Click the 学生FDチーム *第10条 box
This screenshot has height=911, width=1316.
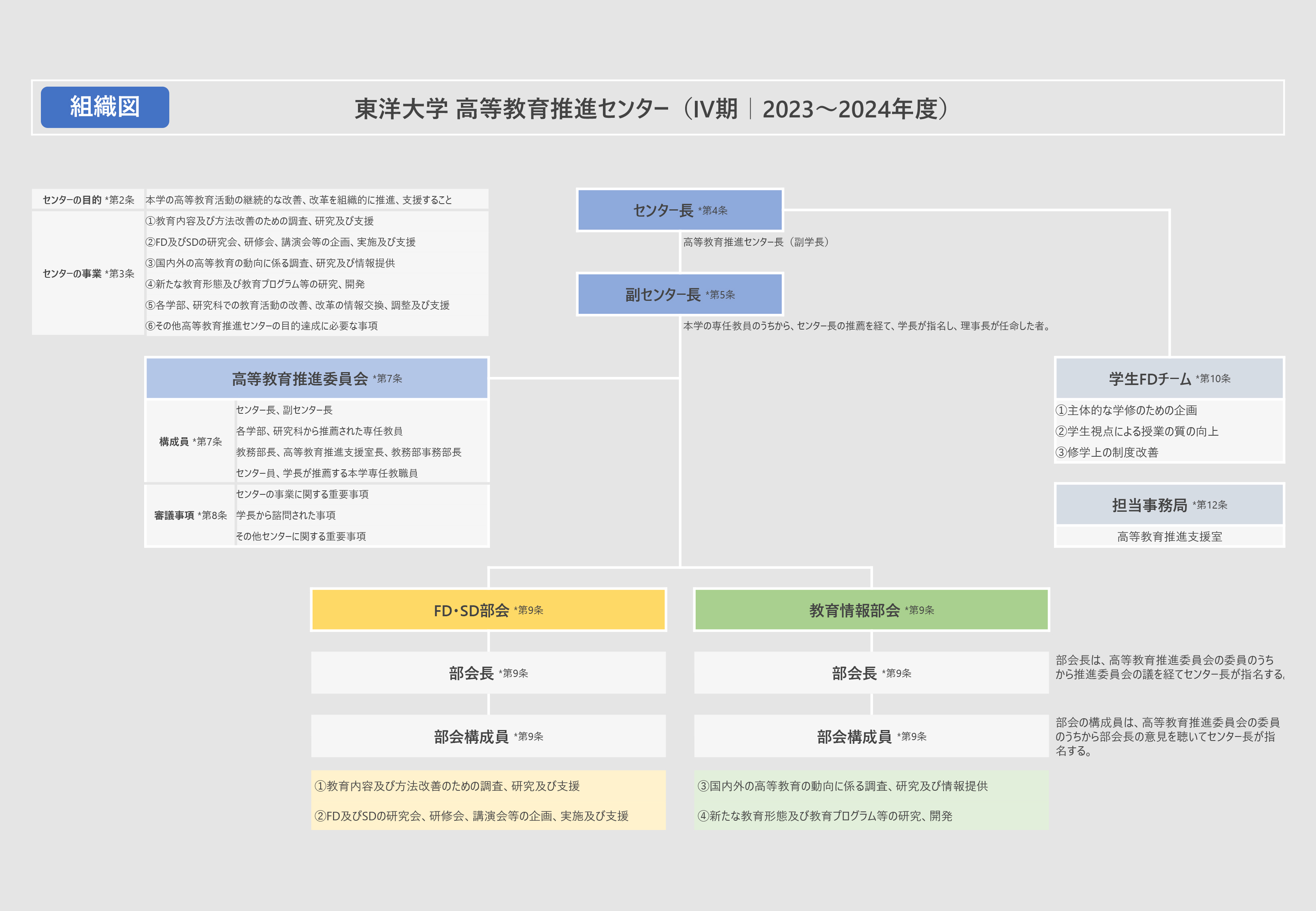coord(1169,378)
